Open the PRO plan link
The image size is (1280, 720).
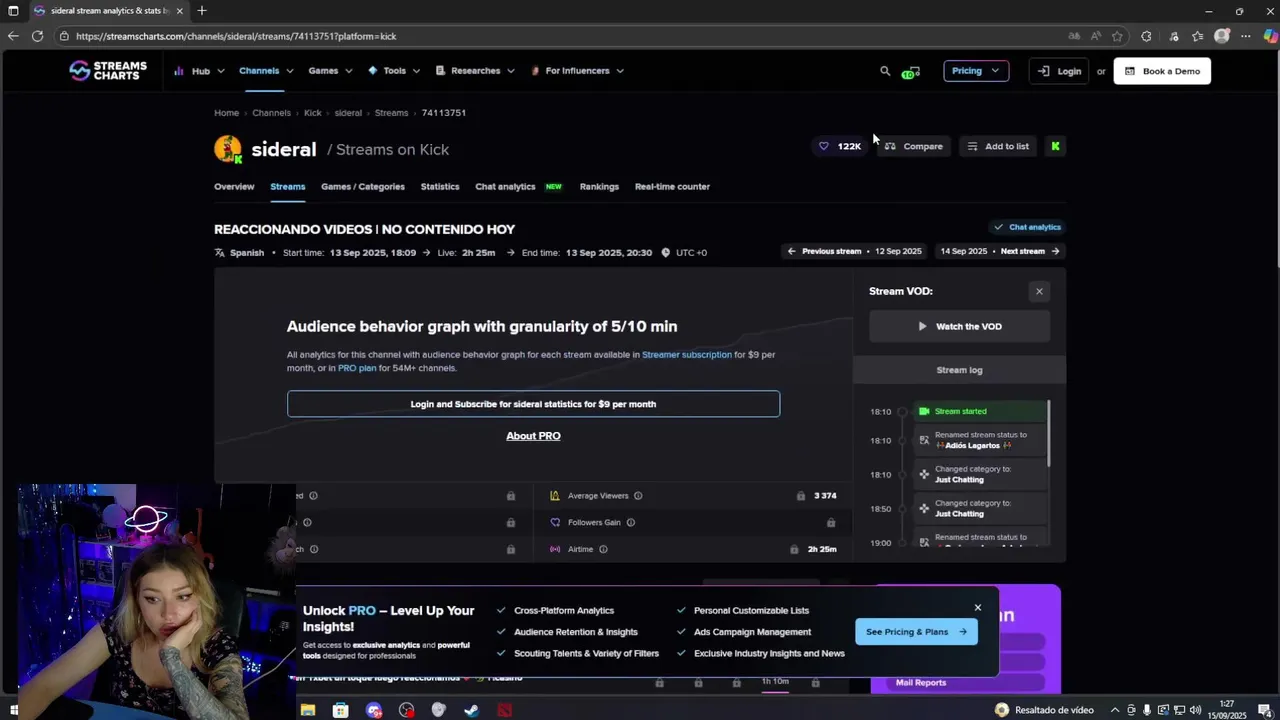[x=357, y=368]
